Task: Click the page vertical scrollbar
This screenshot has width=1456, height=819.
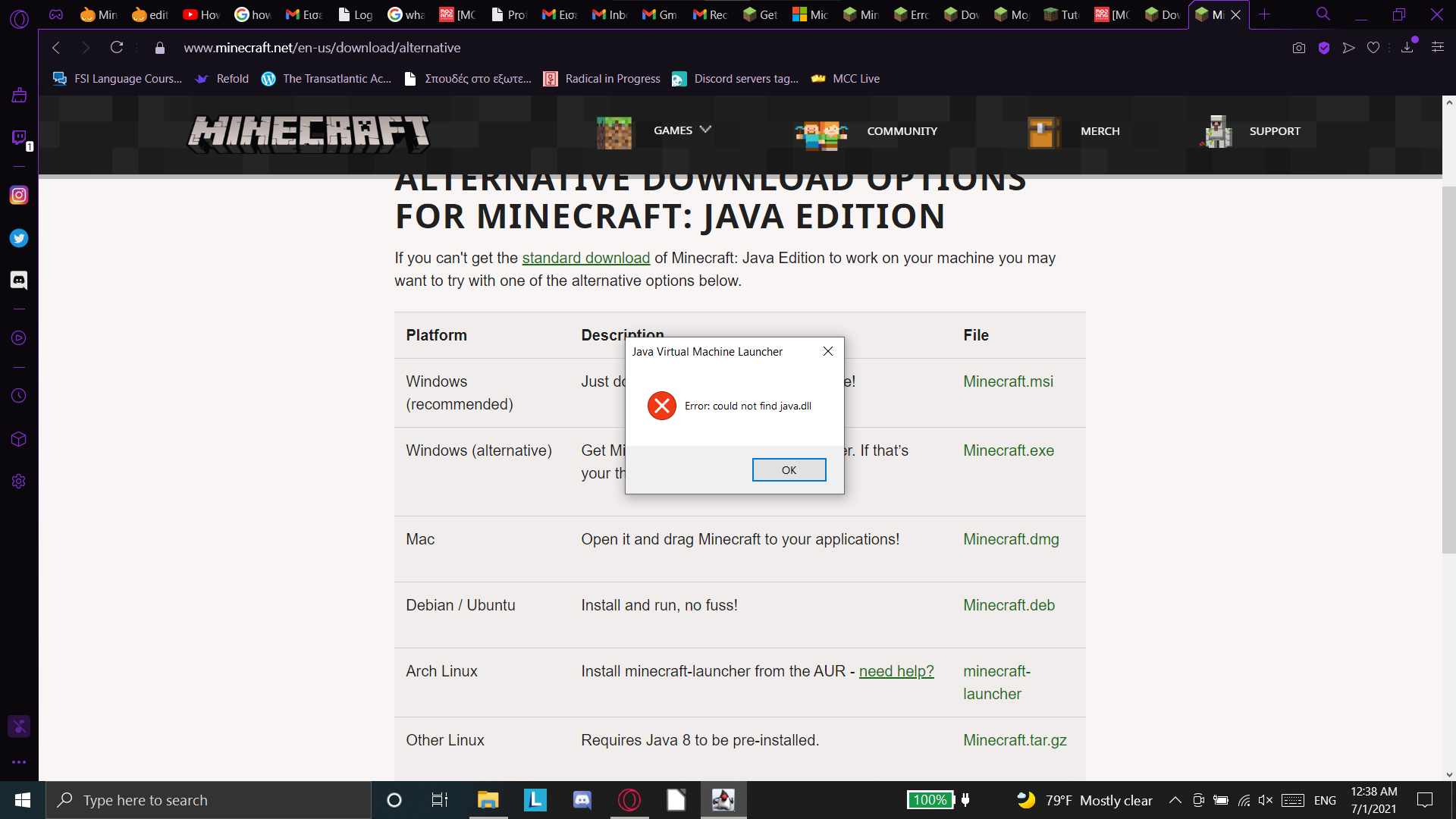Action: click(1448, 369)
